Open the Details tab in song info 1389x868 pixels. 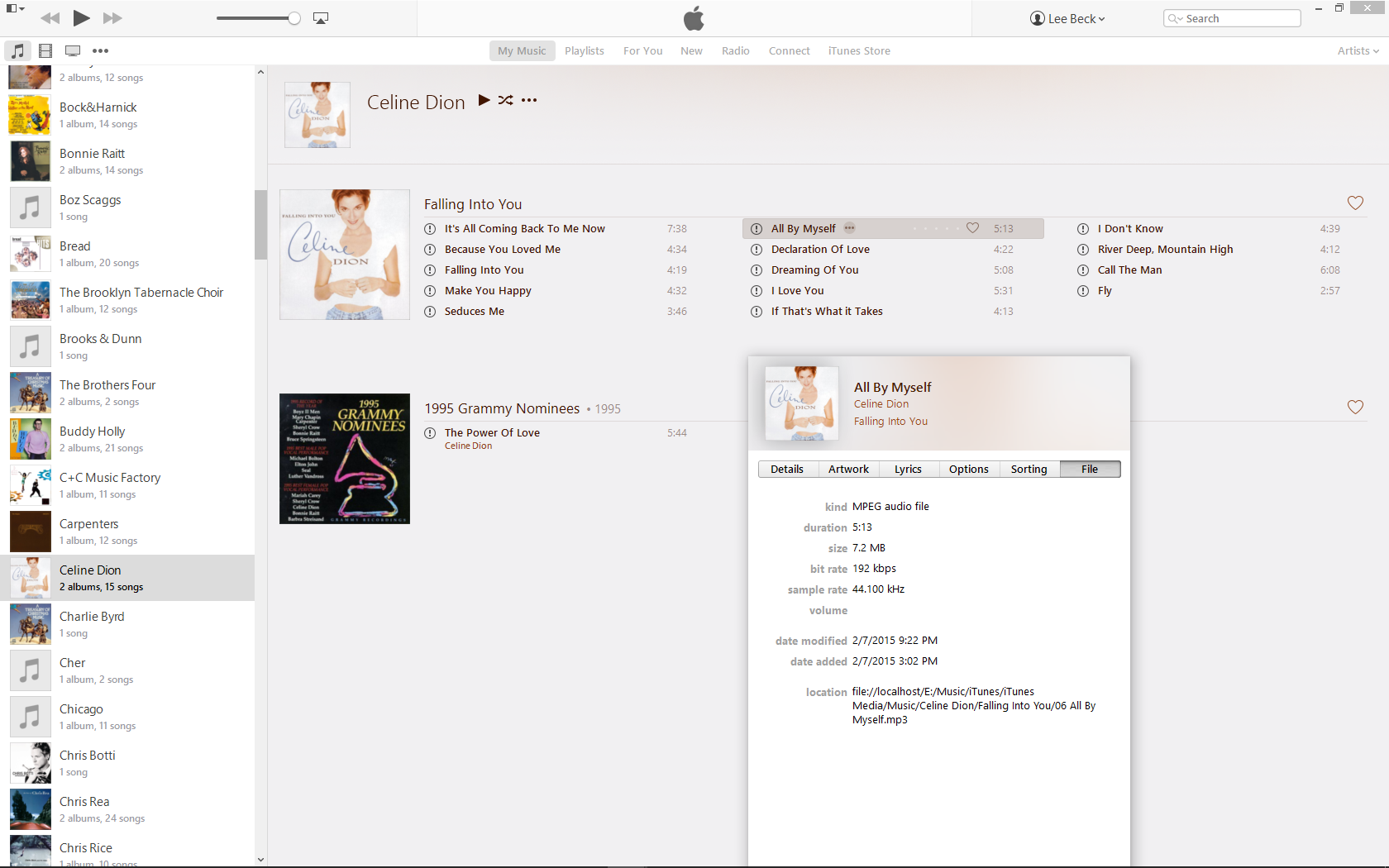[787, 470]
